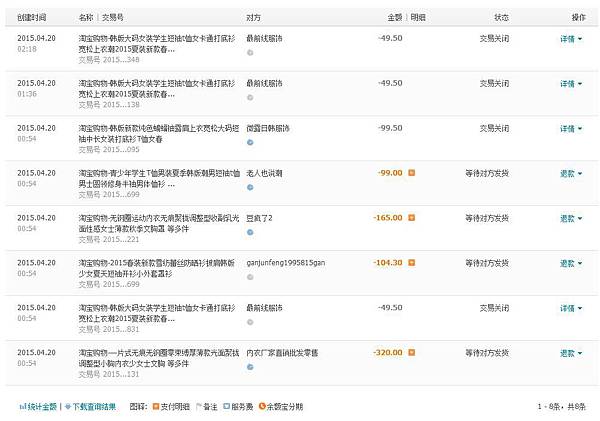600x421 pixels.
Task: Click the blue chat icon under 豆底了2
Action: pos(250,232)
